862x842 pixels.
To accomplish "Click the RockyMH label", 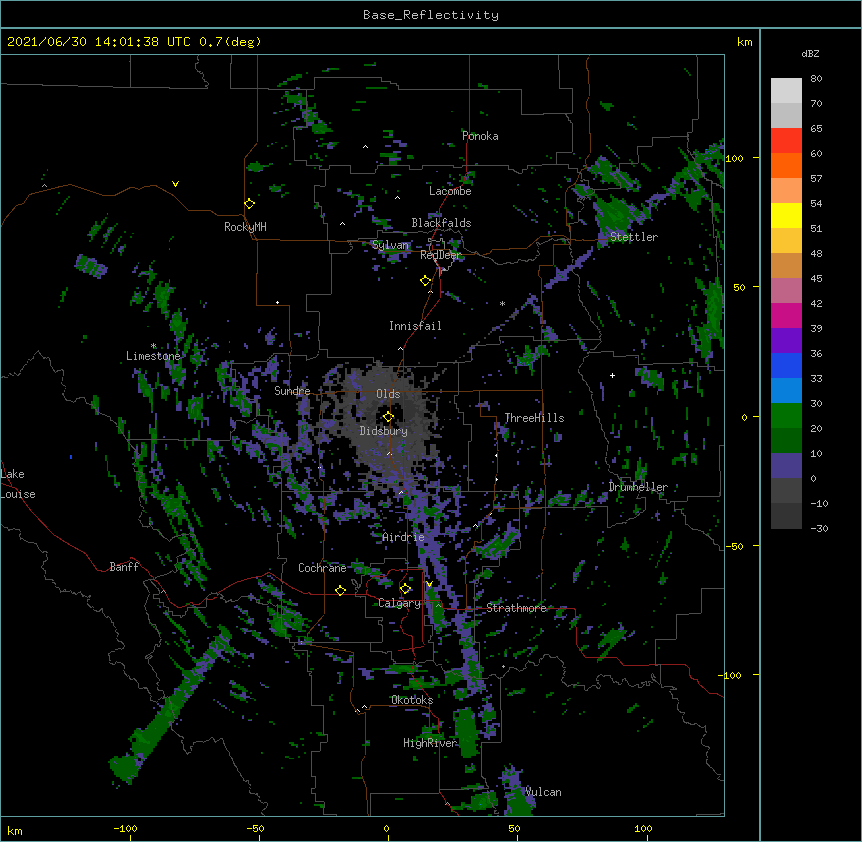I will [x=245, y=227].
